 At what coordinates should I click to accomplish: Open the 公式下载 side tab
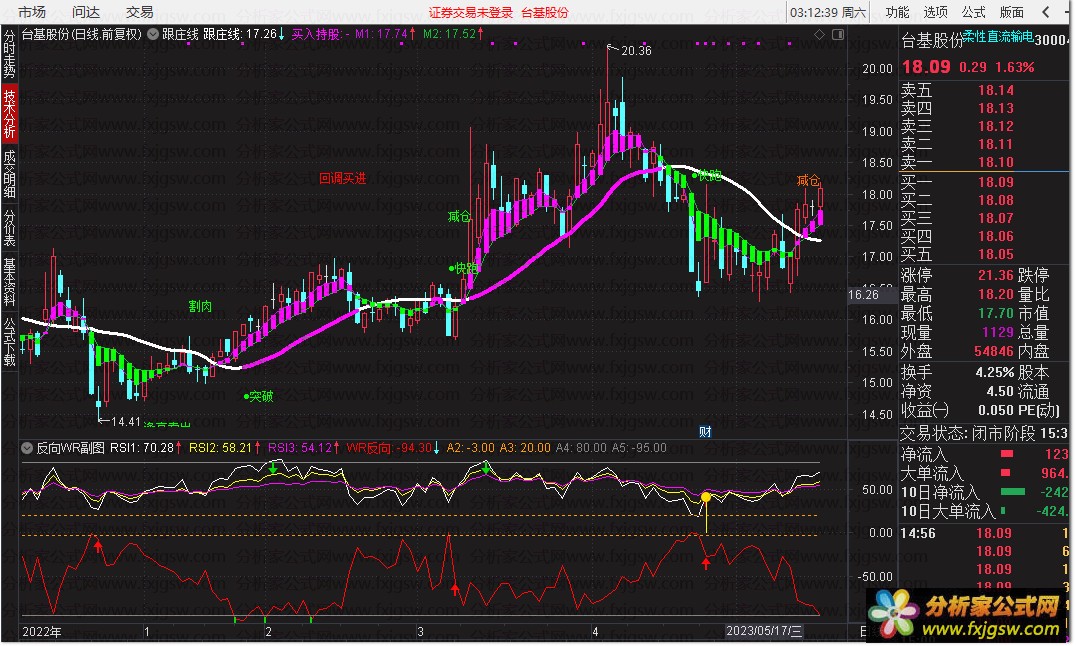coord(10,341)
